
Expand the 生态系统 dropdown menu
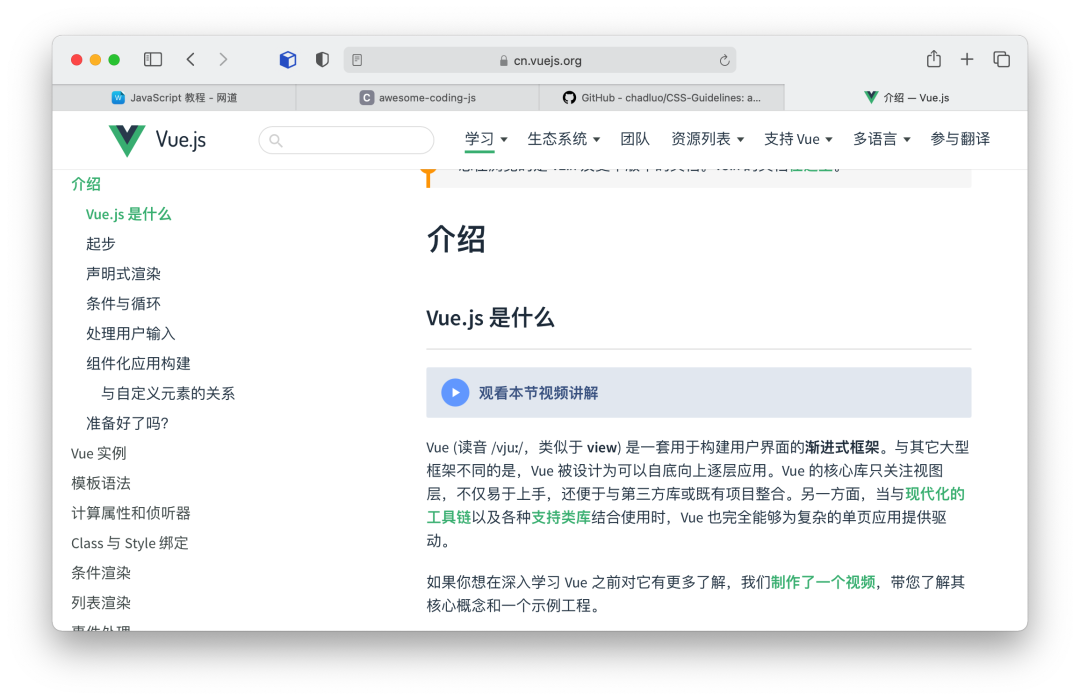[563, 139]
